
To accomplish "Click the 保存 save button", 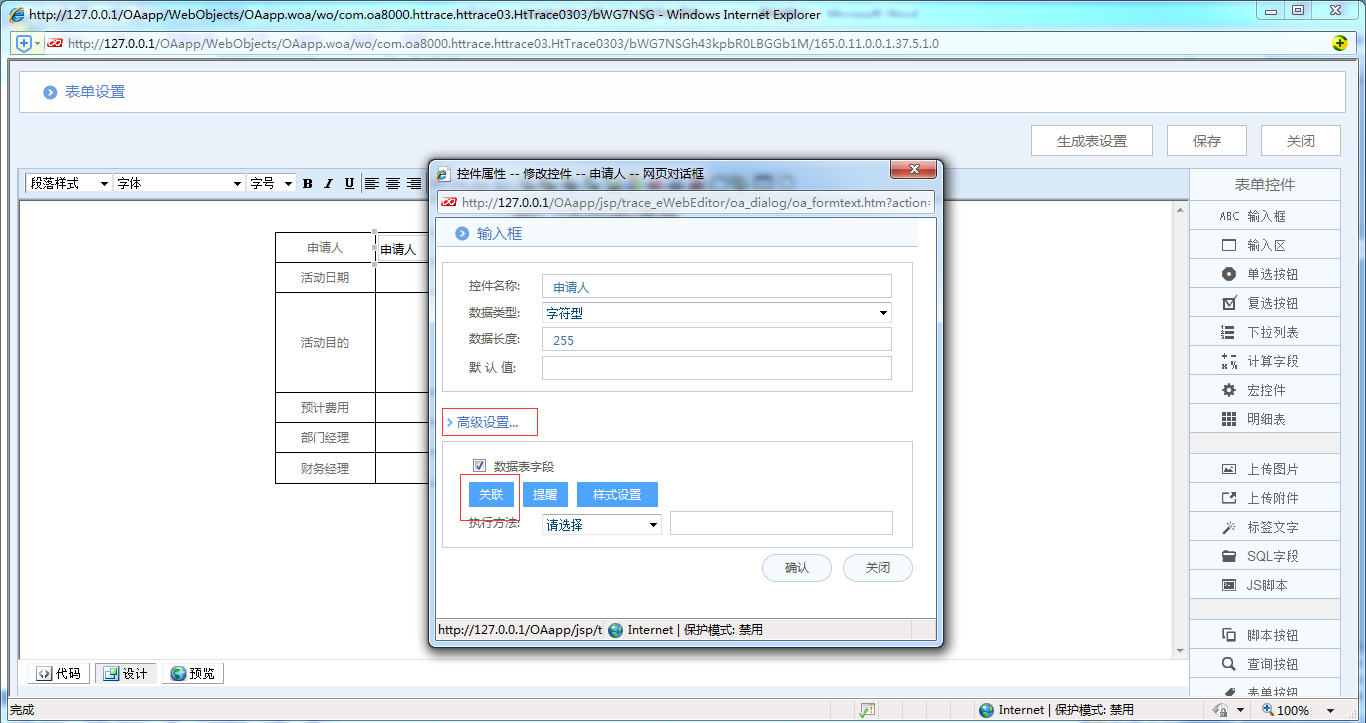I will tap(1207, 141).
